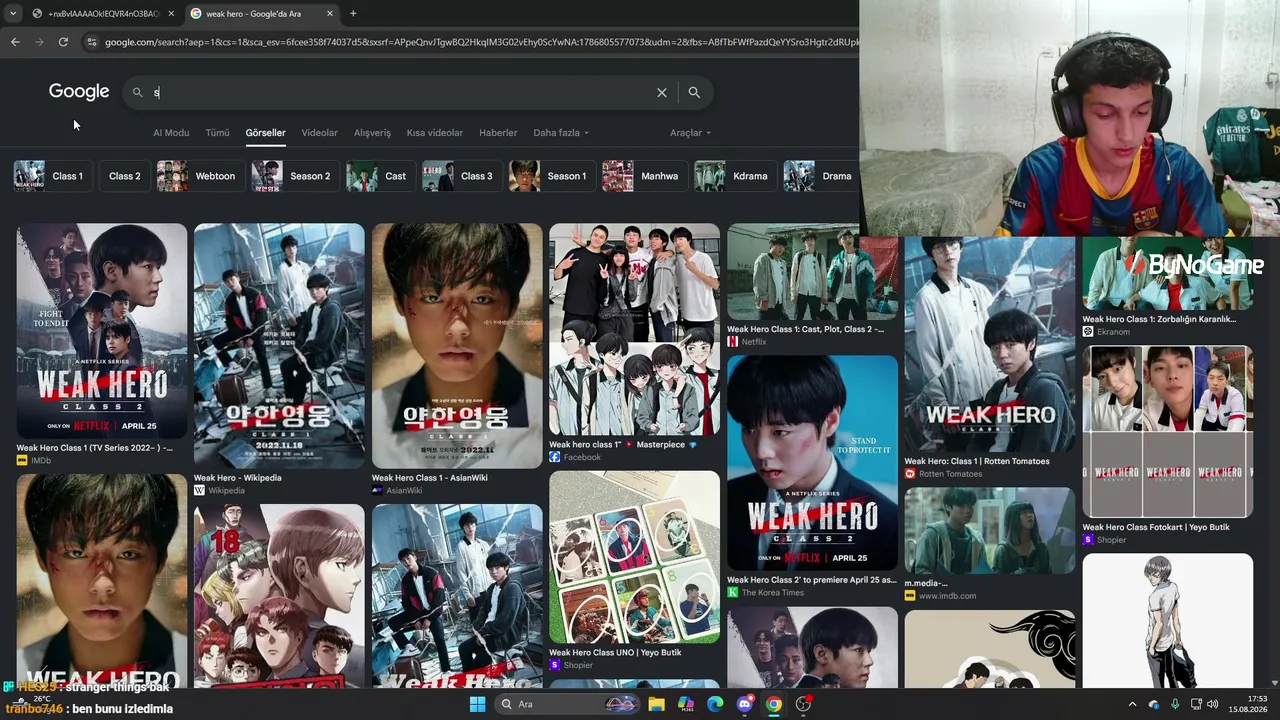Click 'Weak Hero Class 1 - AsianWiki' title
1280x720 pixels.
click(430, 478)
